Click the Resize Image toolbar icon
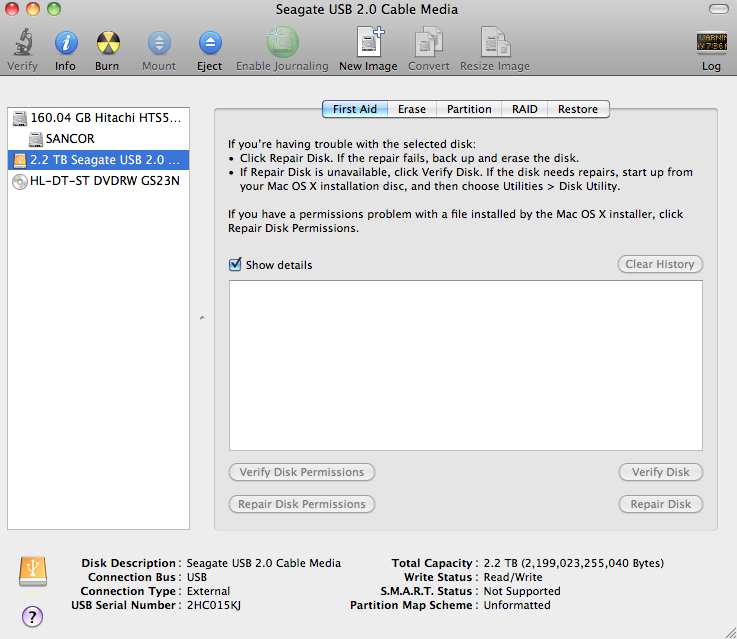737x639 pixels. pyautogui.click(x=495, y=42)
